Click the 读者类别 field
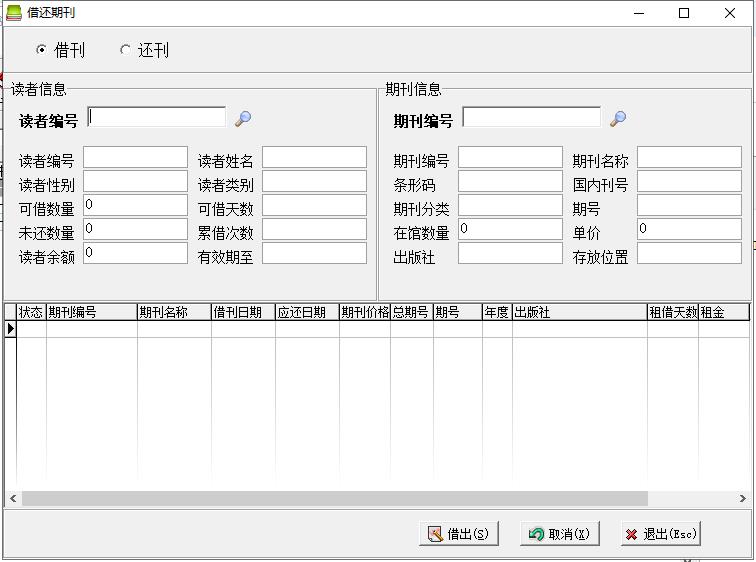The width and height of the screenshot is (756, 562). click(314, 182)
